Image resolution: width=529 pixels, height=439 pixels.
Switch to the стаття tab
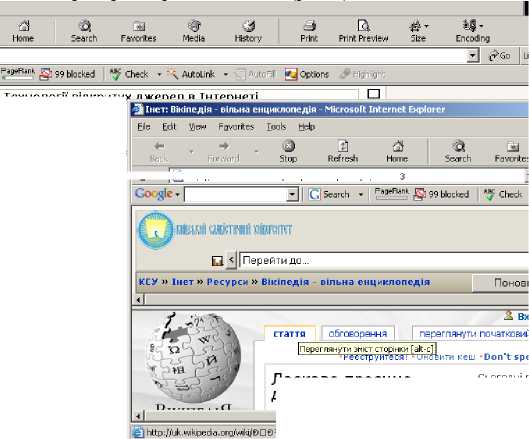click(x=289, y=334)
